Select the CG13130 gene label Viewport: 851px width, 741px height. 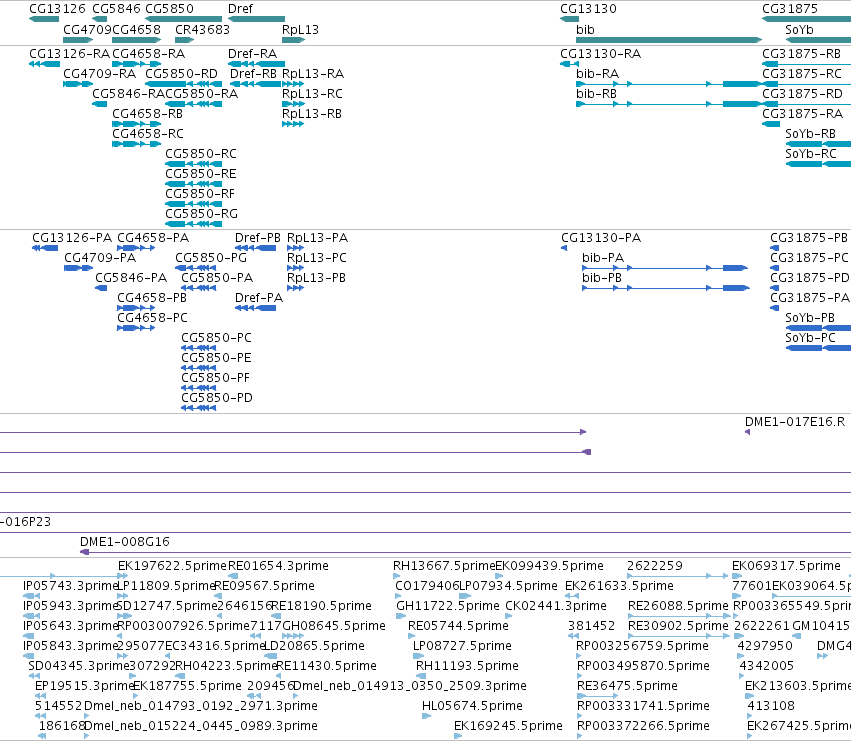[x=588, y=9]
